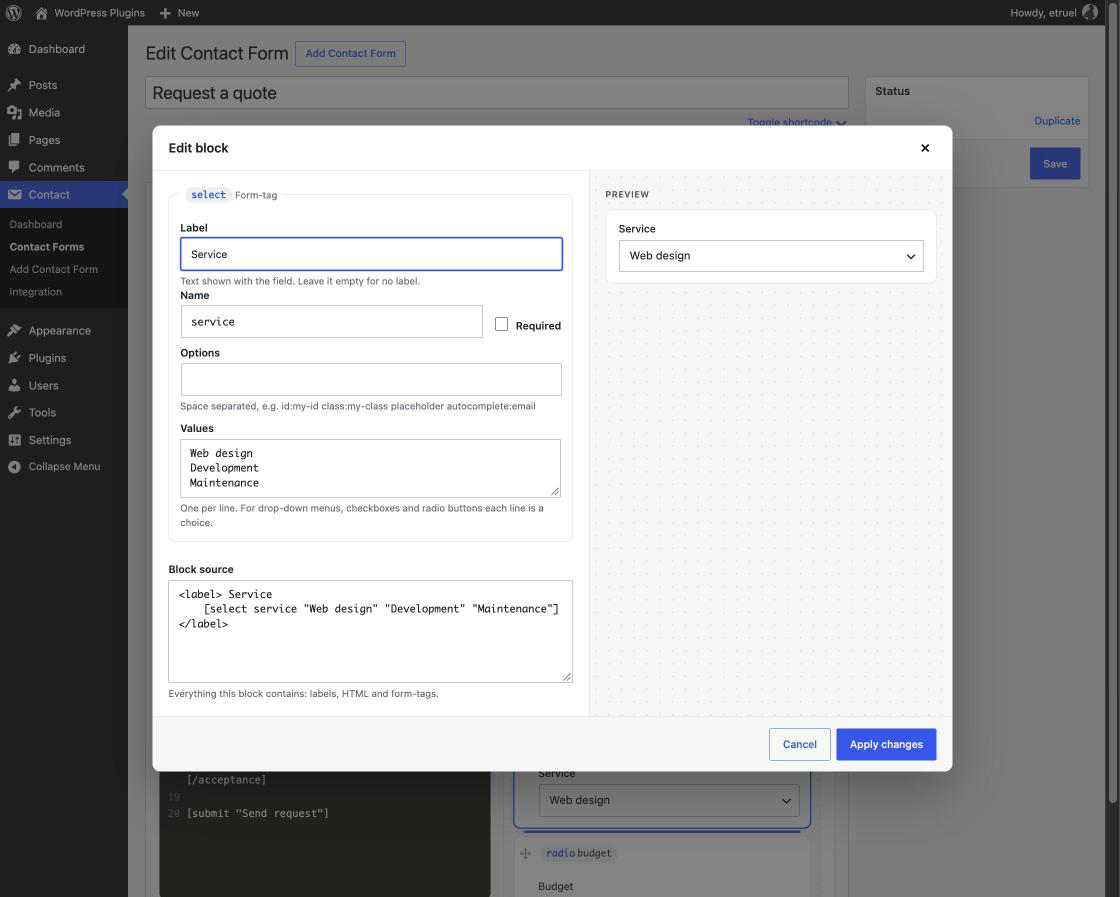Click the Comments bubble icon
The width and height of the screenshot is (1120, 897).
[x=14, y=167]
